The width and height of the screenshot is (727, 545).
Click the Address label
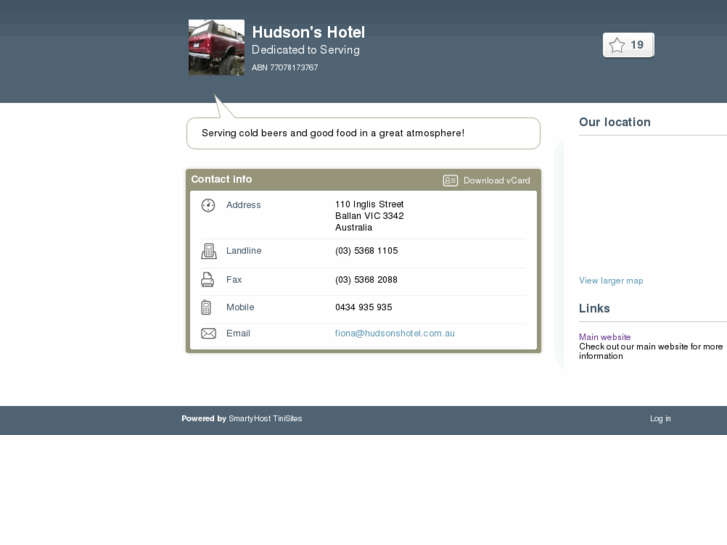[x=243, y=205]
